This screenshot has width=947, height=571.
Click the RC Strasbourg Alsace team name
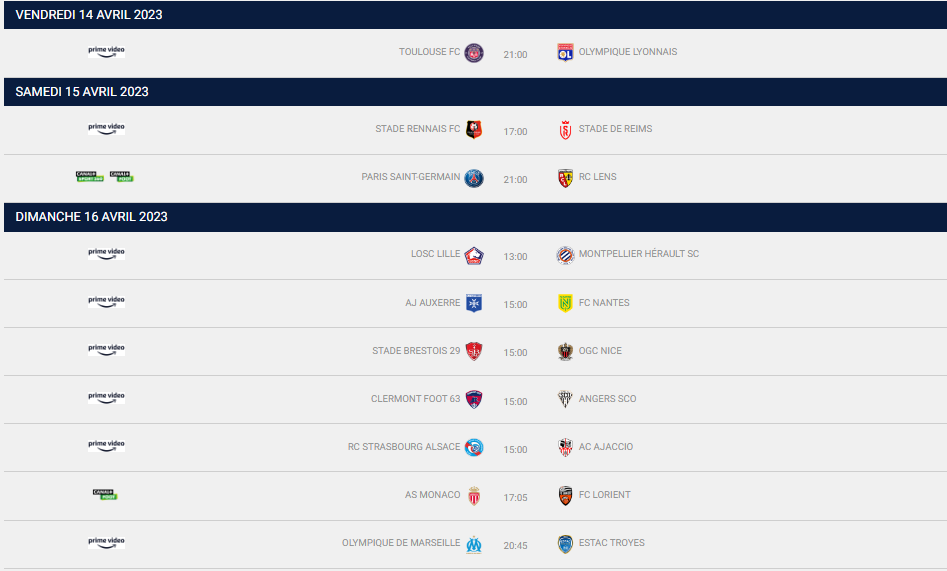pos(404,447)
